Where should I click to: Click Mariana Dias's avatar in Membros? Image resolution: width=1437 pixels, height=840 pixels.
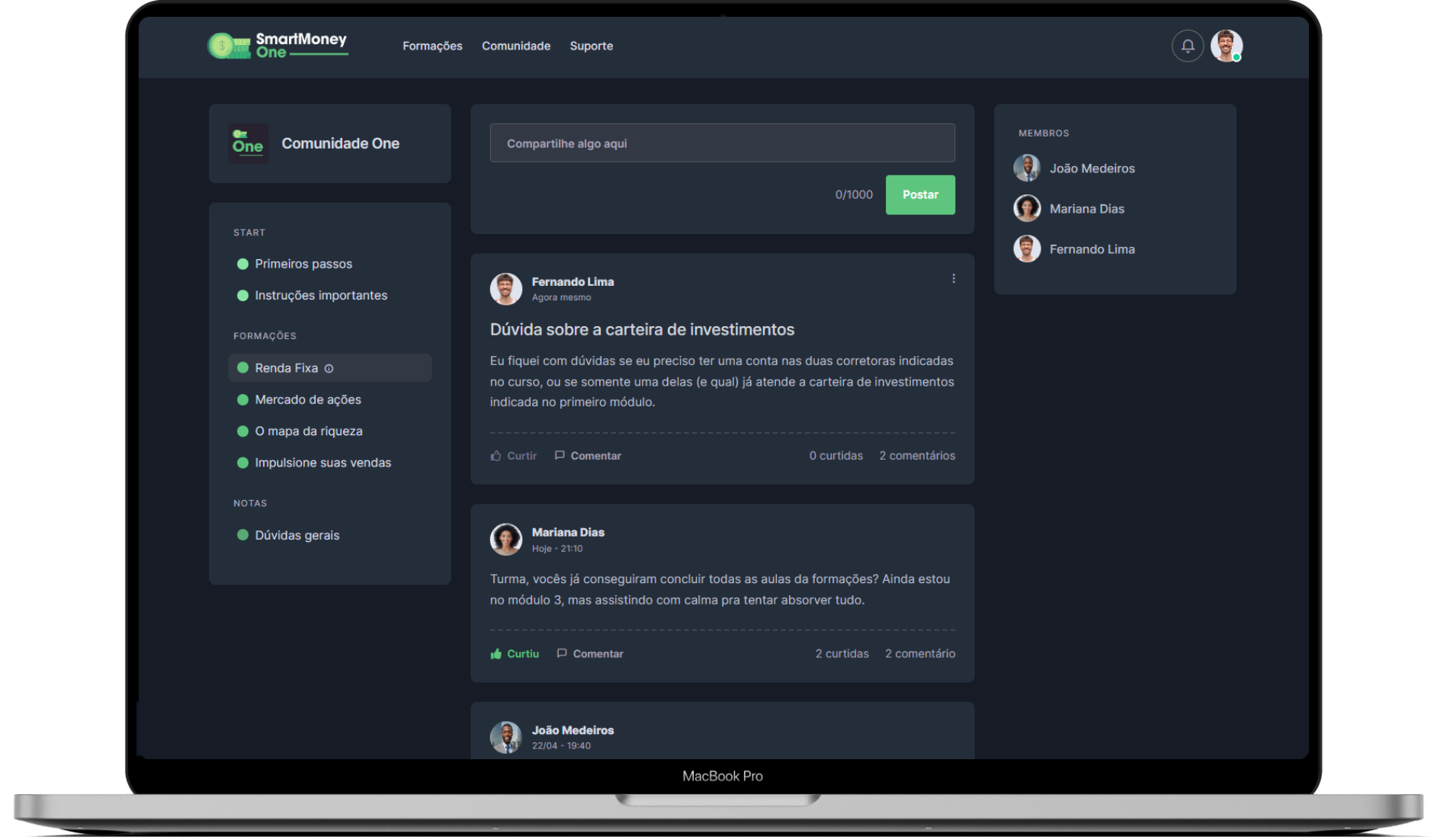coord(1027,207)
